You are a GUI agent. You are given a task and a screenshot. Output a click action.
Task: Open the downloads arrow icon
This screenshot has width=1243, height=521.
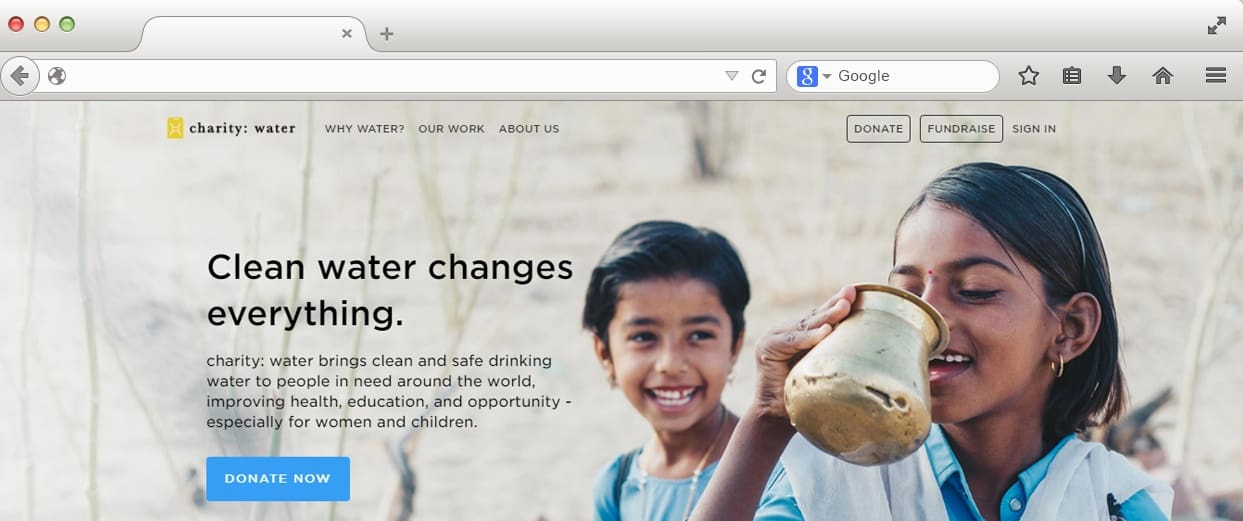tap(1117, 76)
